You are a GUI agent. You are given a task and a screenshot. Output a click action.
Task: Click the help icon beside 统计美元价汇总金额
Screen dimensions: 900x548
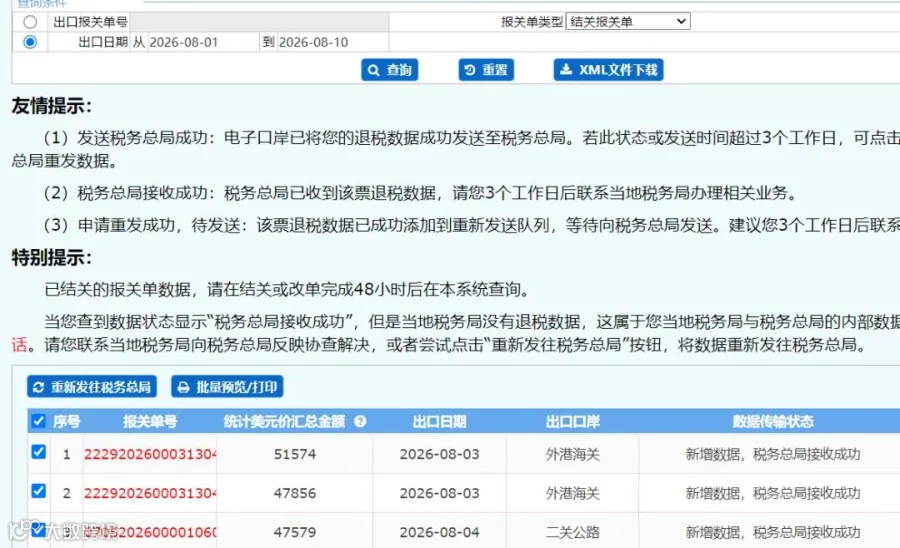pyautogui.click(x=360, y=421)
